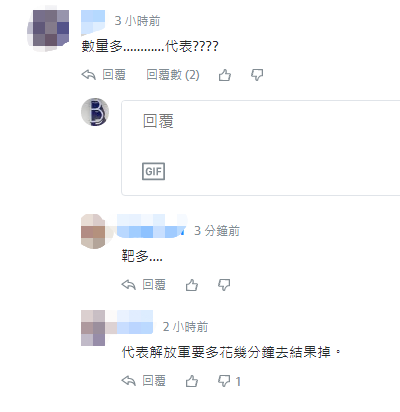Thumbs down the 代表解放軍 reply with 1 vote

224,381
